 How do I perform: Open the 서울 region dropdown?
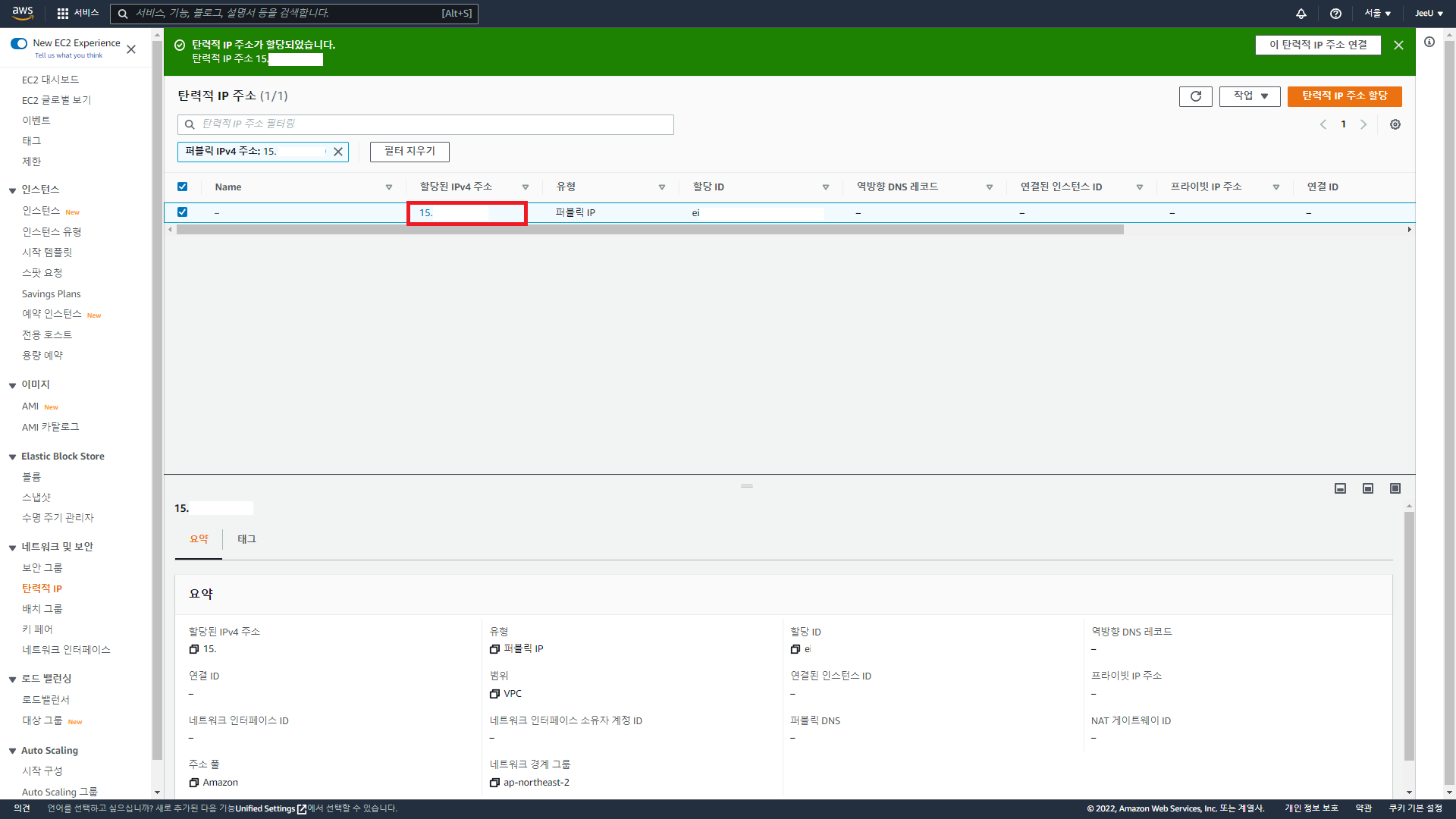click(x=1377, y=14)
